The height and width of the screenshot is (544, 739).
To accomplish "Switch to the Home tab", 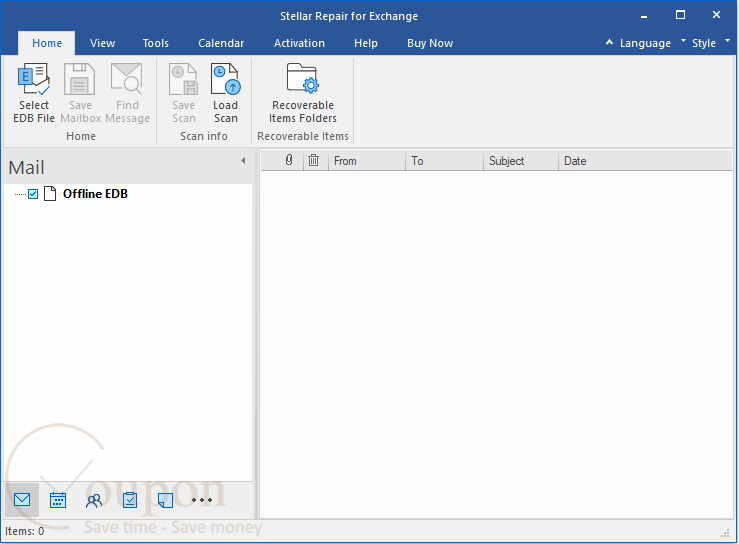I will (x=47, y=43).
